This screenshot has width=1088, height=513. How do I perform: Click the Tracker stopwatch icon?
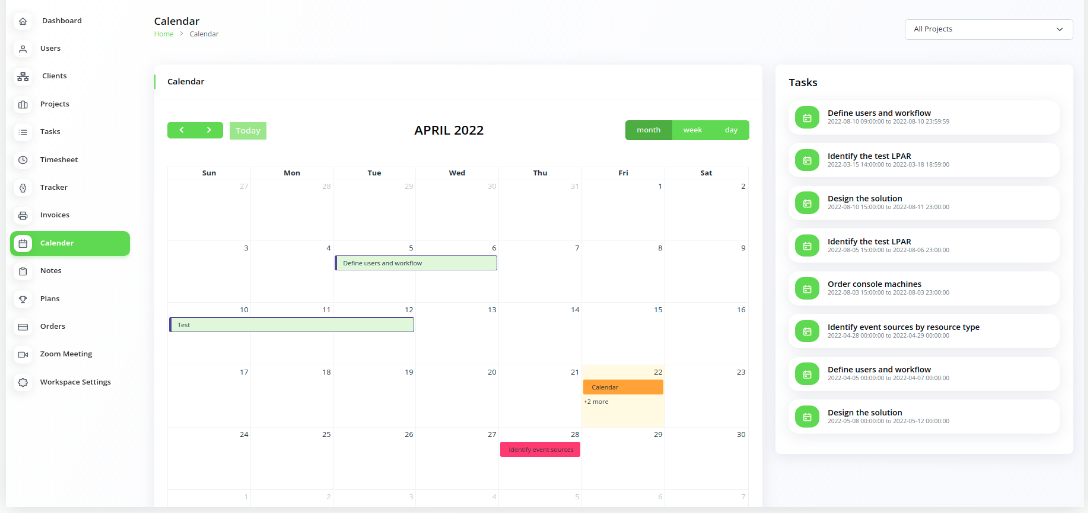tap(23, 188)
